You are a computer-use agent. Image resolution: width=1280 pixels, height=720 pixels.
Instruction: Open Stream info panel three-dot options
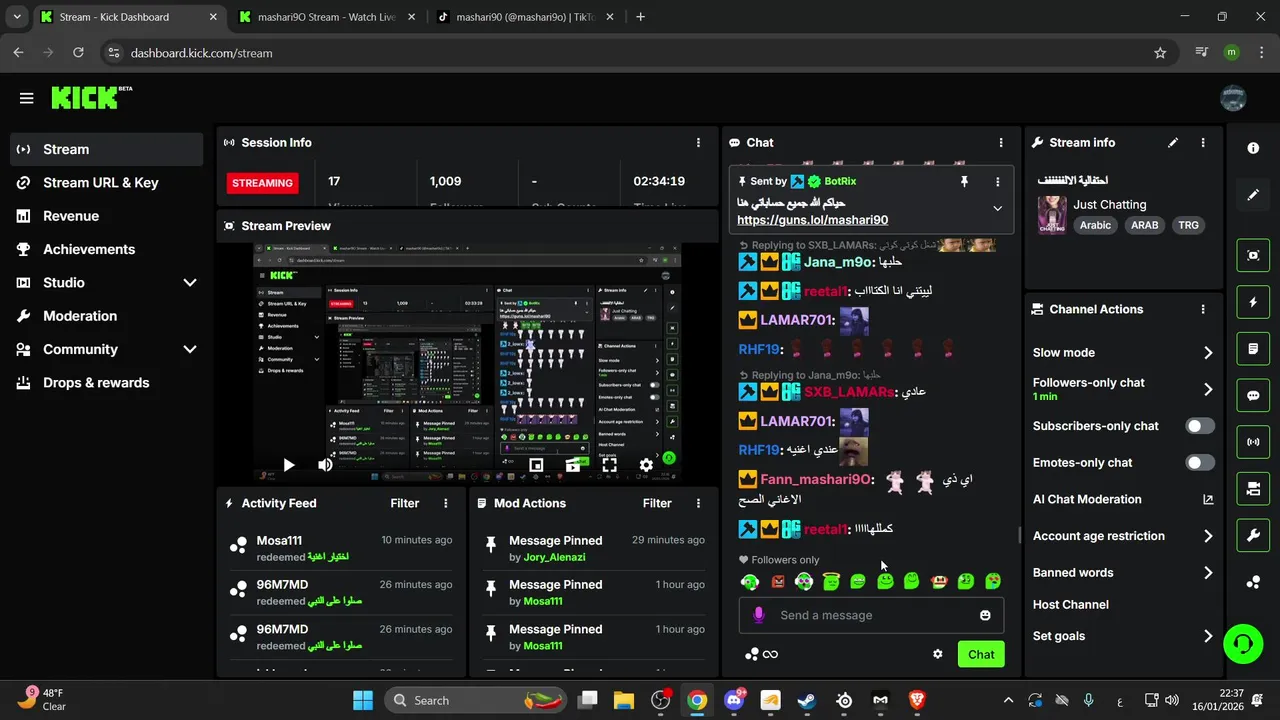1203,143
